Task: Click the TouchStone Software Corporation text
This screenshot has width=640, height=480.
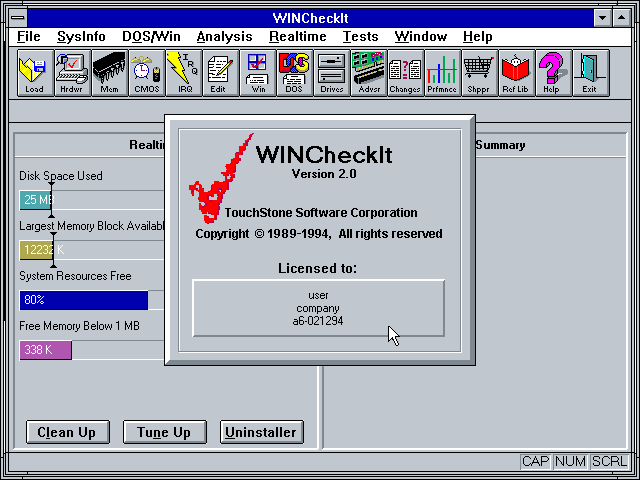Action: tap(321, 213)
